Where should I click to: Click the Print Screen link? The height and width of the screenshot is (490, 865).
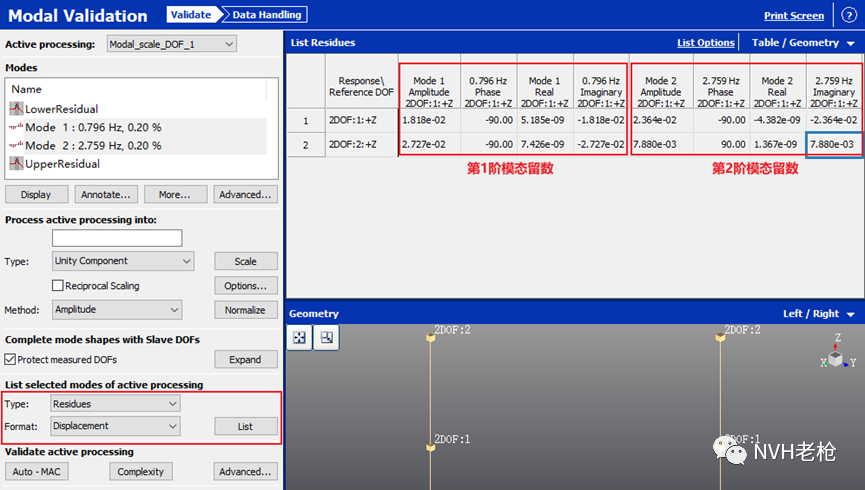coord(794,15)
